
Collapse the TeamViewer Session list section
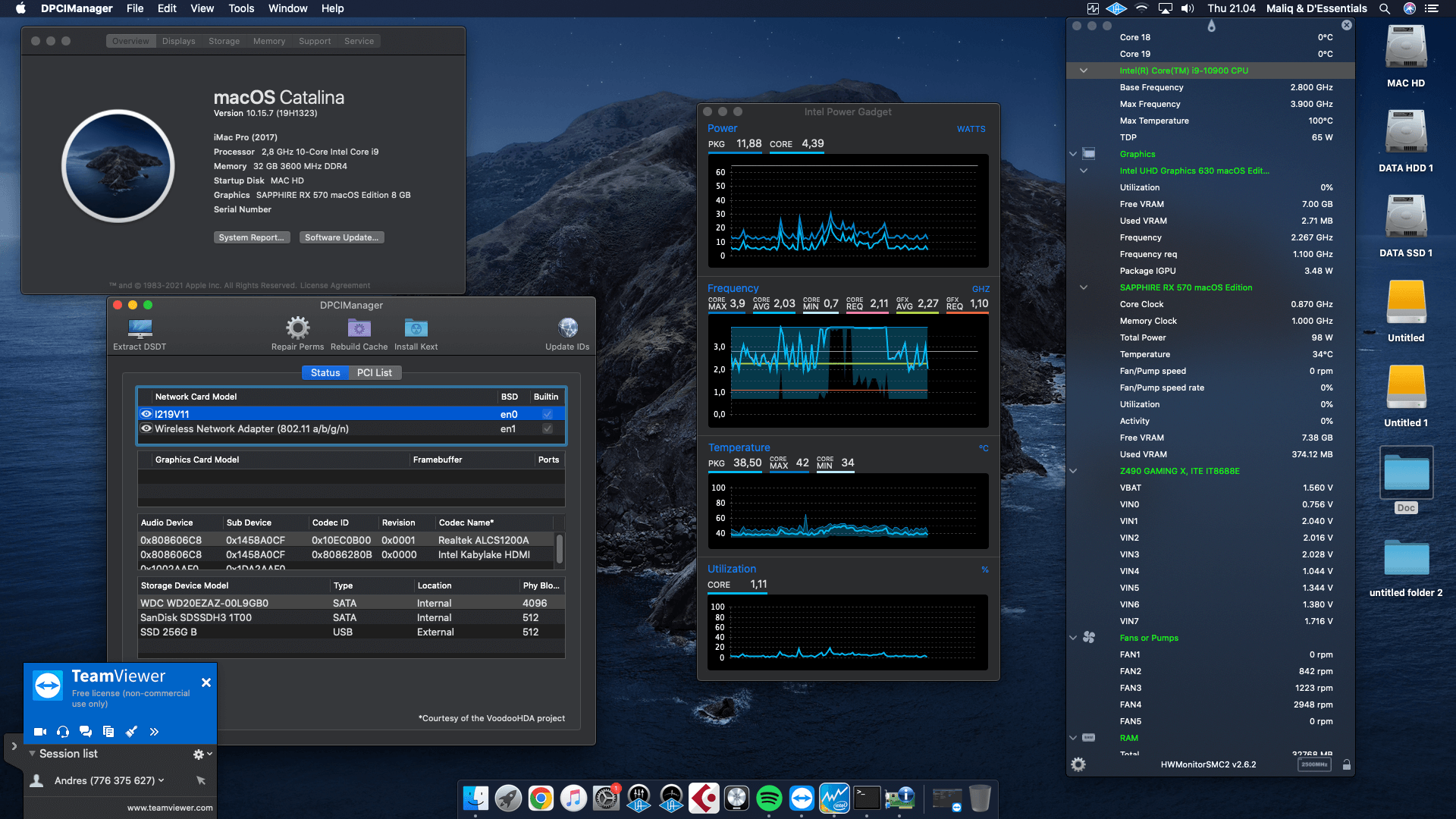[x=31, y=753]
